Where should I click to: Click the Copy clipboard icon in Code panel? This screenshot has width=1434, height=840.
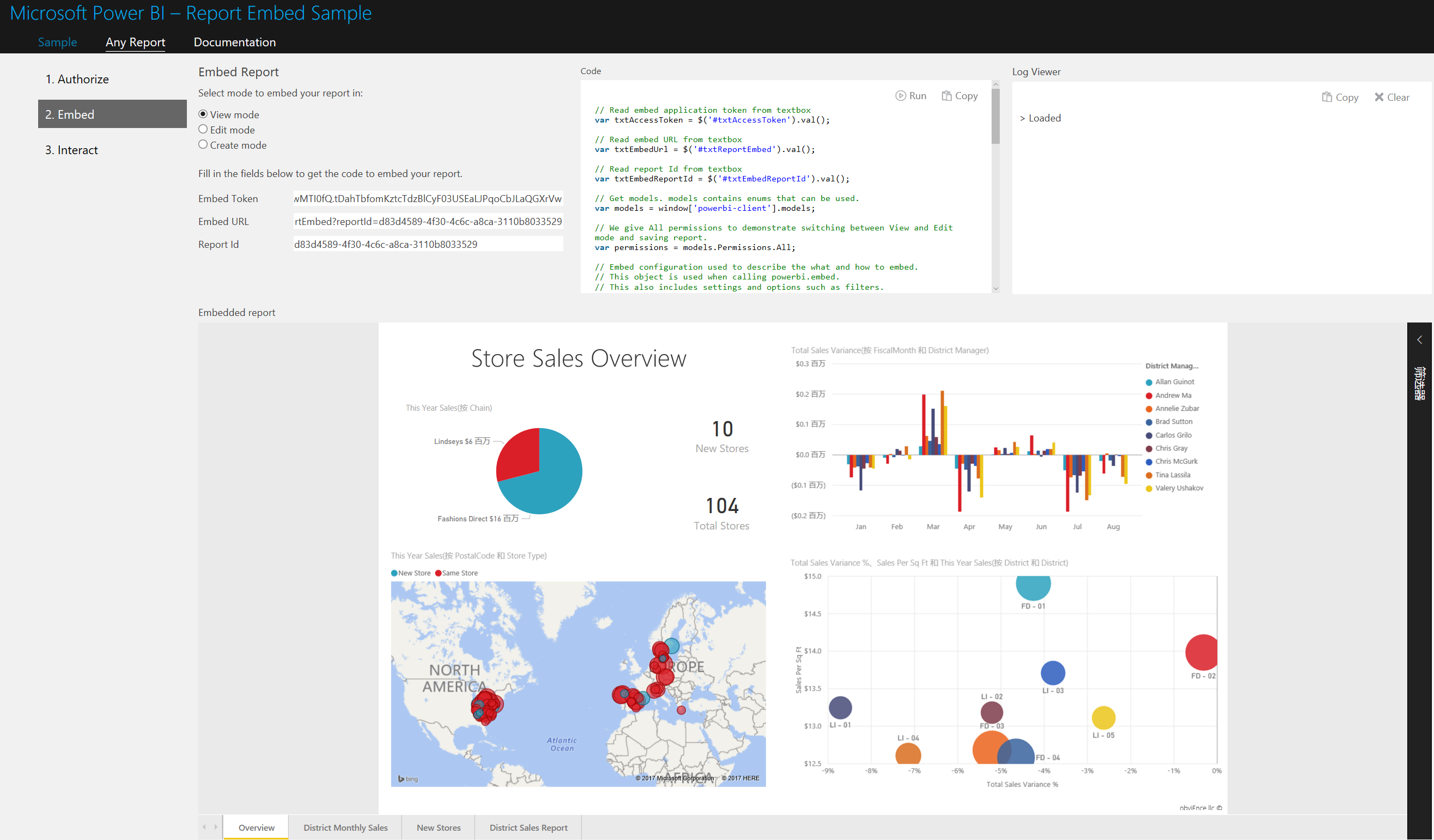click(x=946, y=96)
